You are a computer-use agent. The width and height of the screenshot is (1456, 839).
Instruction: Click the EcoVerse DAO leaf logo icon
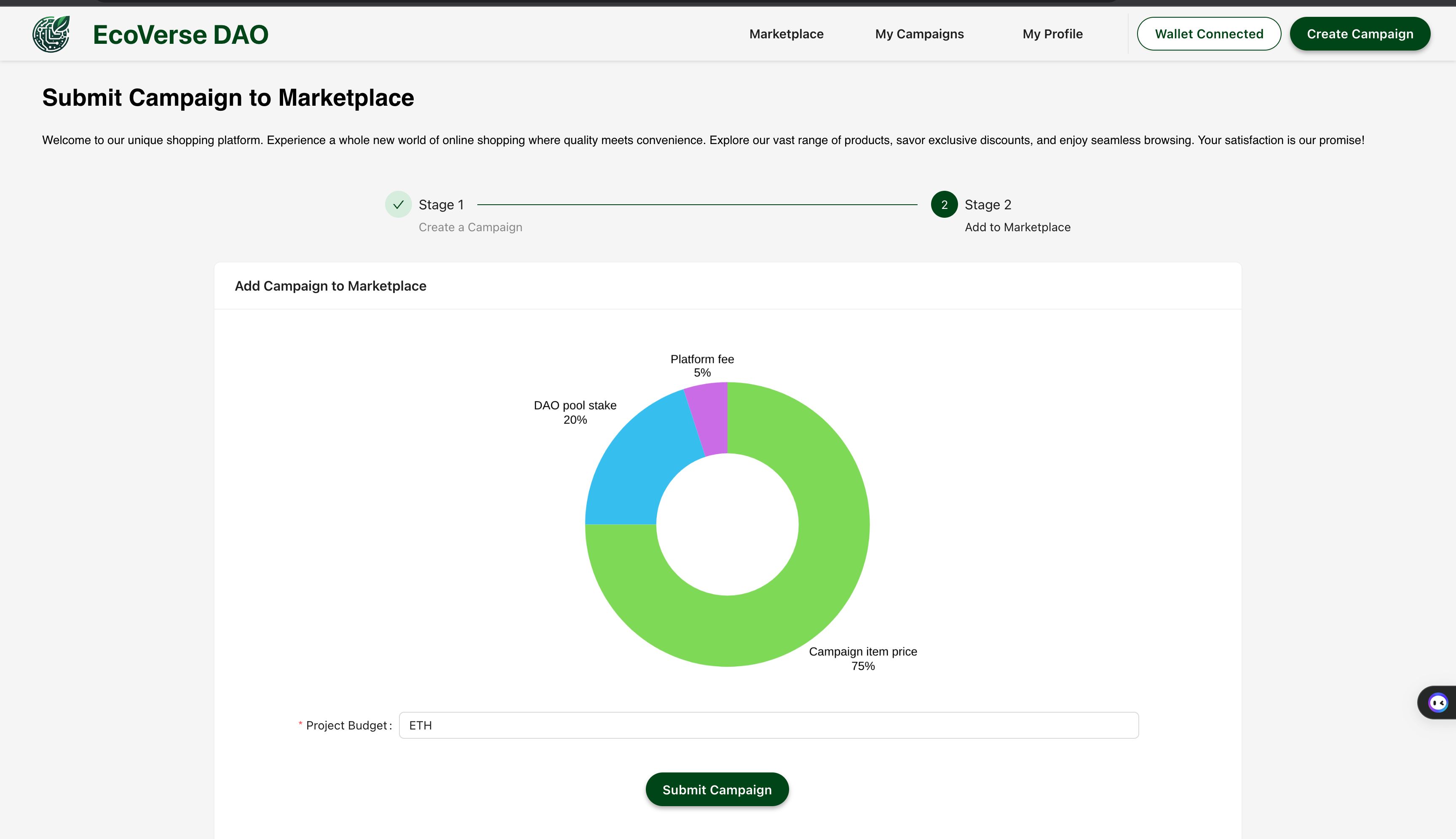click(x=51, y=34)
